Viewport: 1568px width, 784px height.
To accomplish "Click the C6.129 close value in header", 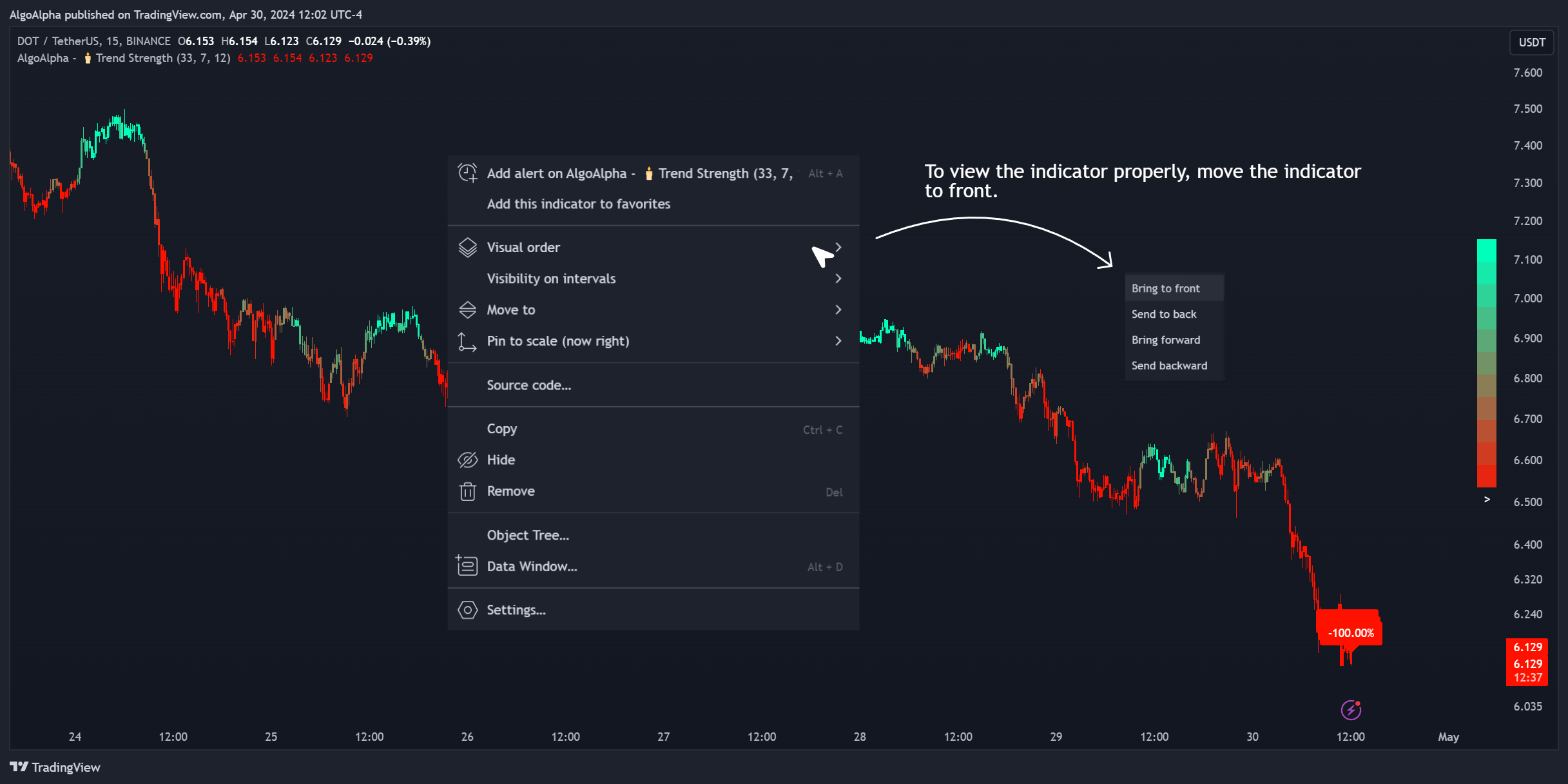I will pyautogui.click(x=324, y=41).
